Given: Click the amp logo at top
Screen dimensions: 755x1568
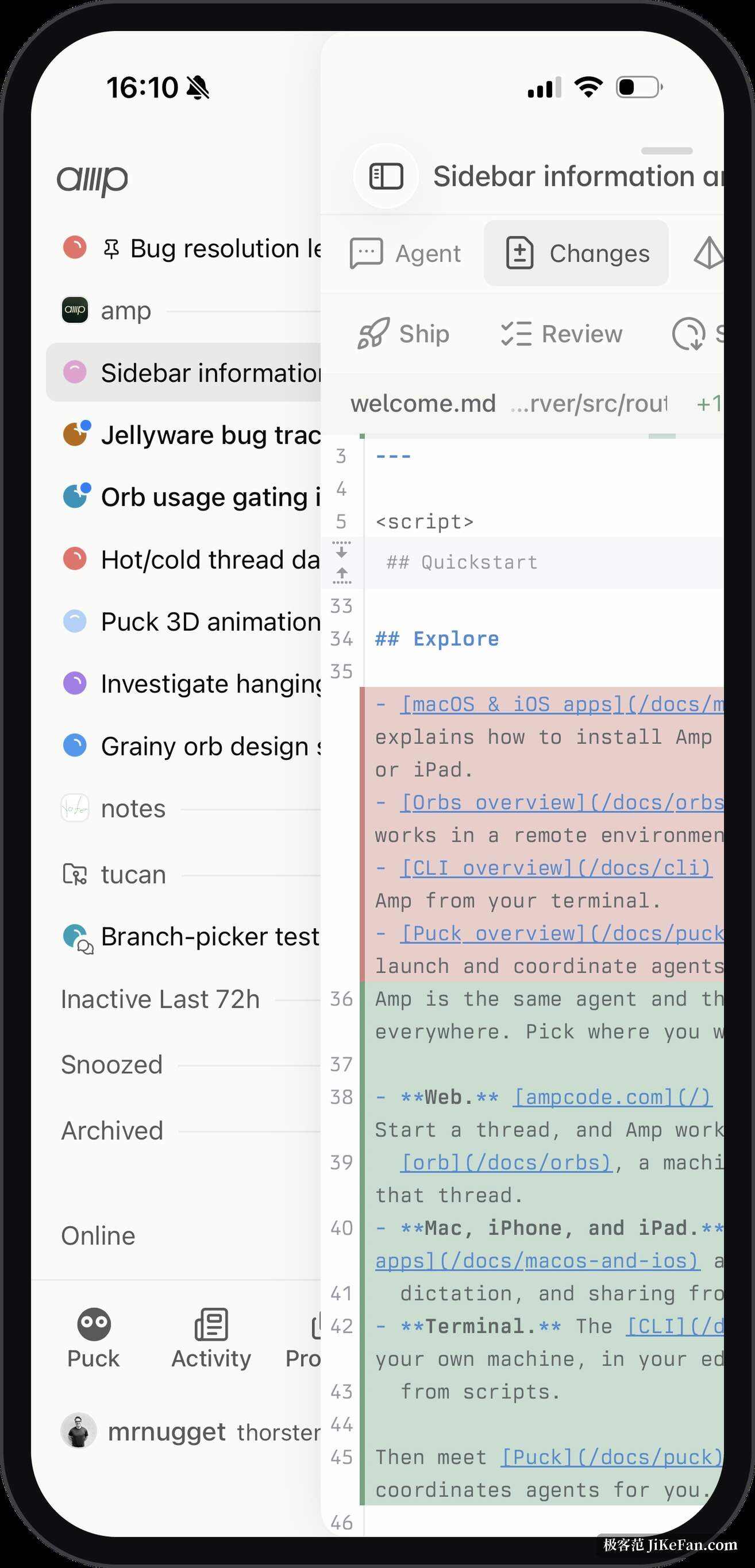Looking at the screenshot, I should click(x=93, y=180).
